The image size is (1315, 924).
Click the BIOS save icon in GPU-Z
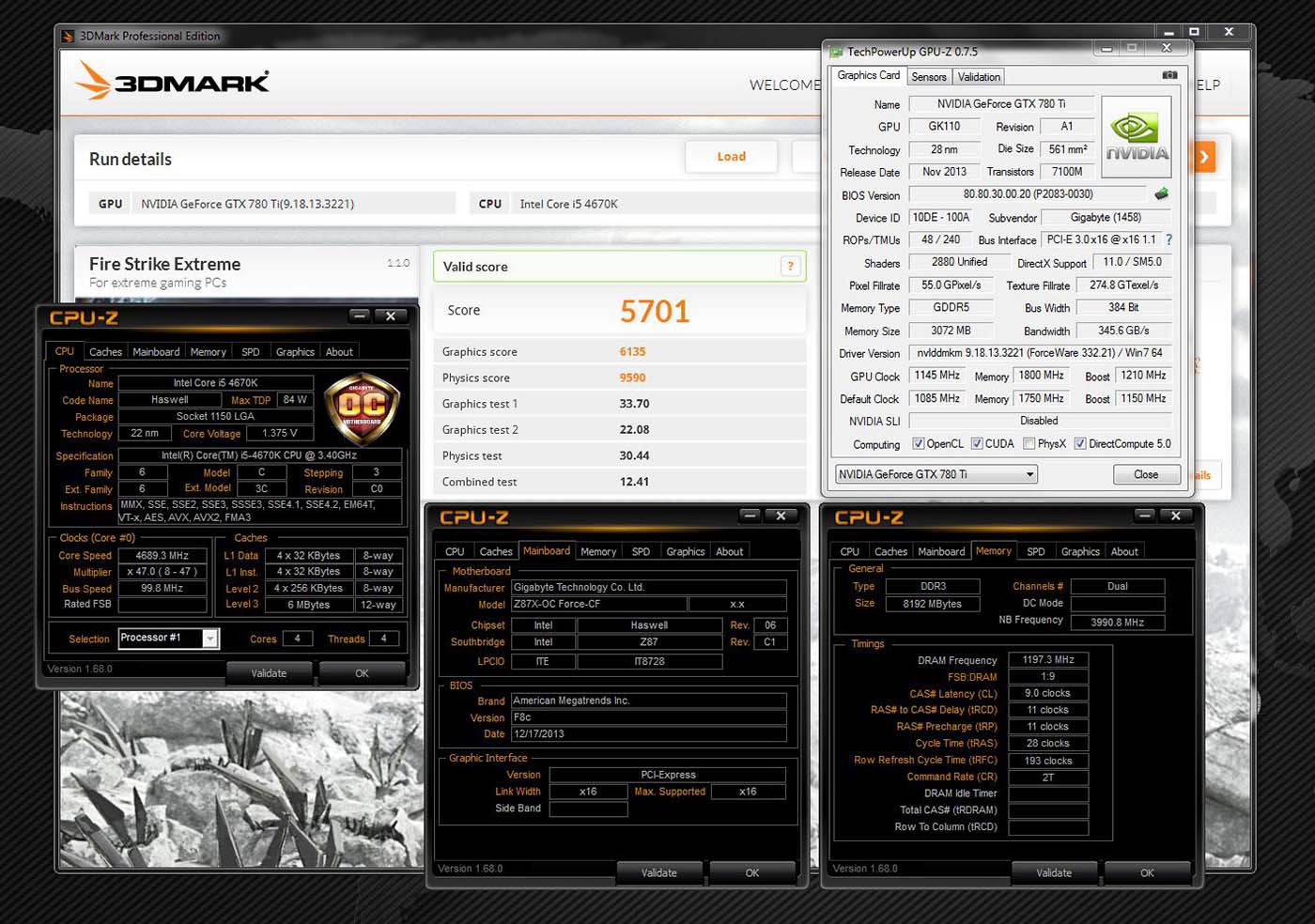[x=1162, y=194]
